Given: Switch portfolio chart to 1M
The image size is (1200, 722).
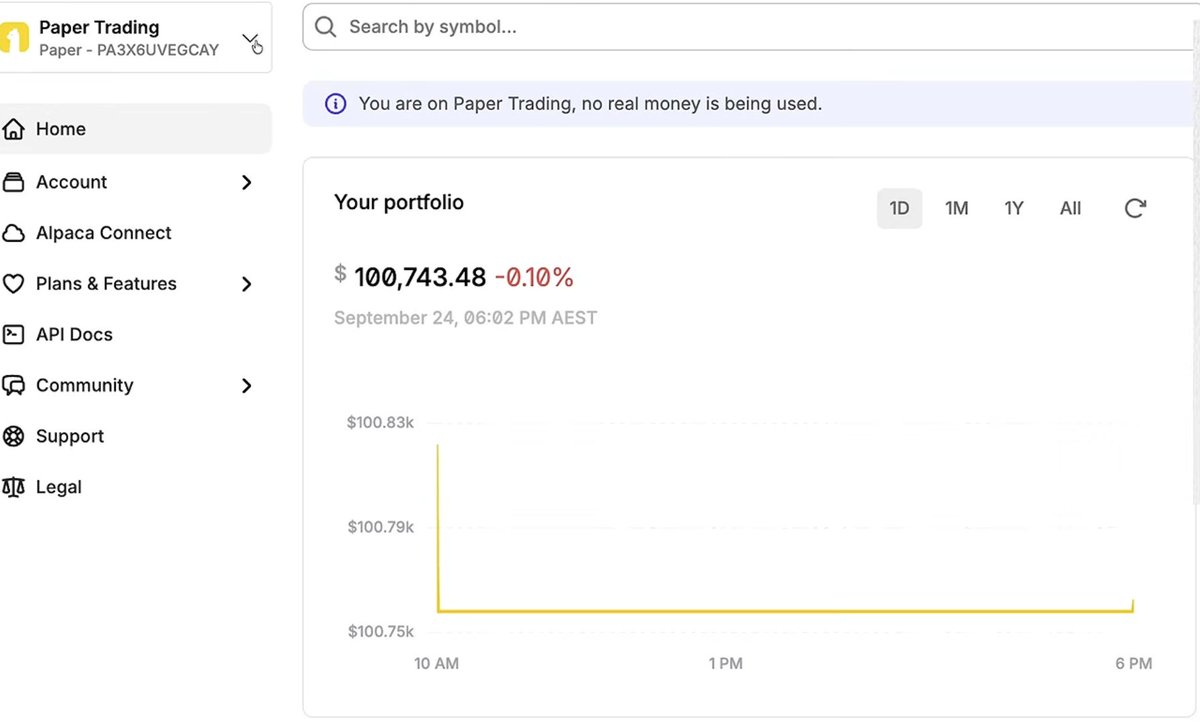Looking at the screenshot, I should pyautogui.click(x=957, y=208).
